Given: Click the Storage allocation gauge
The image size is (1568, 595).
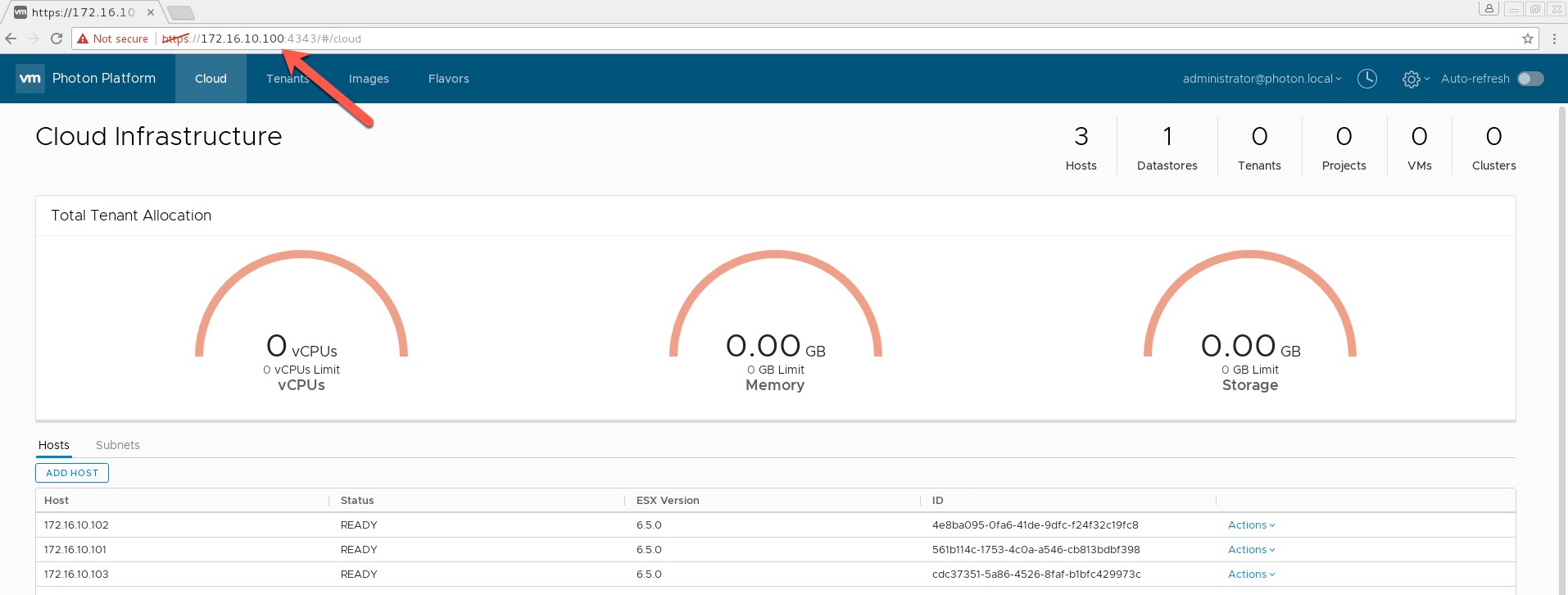Looking at the screenshot, I should (1250, 321).
